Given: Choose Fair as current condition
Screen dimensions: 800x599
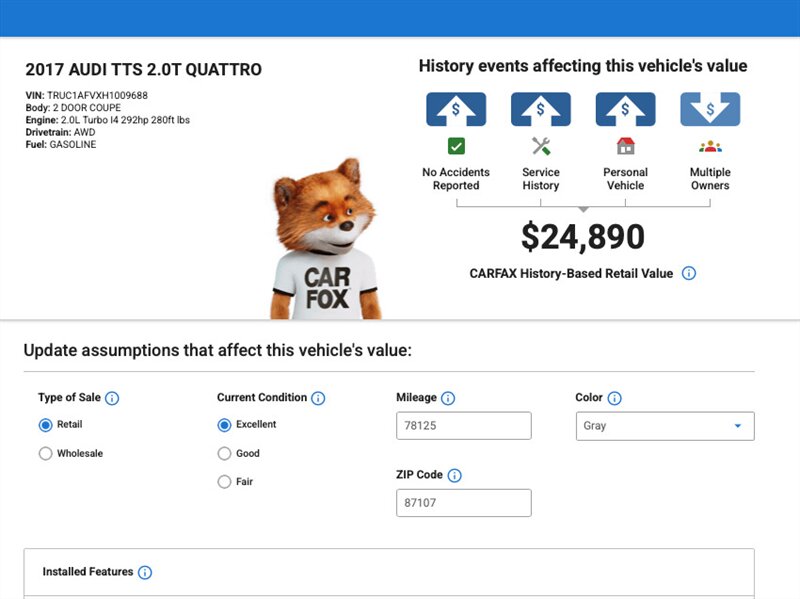Looking at the screenshot, I should (224, 482).
